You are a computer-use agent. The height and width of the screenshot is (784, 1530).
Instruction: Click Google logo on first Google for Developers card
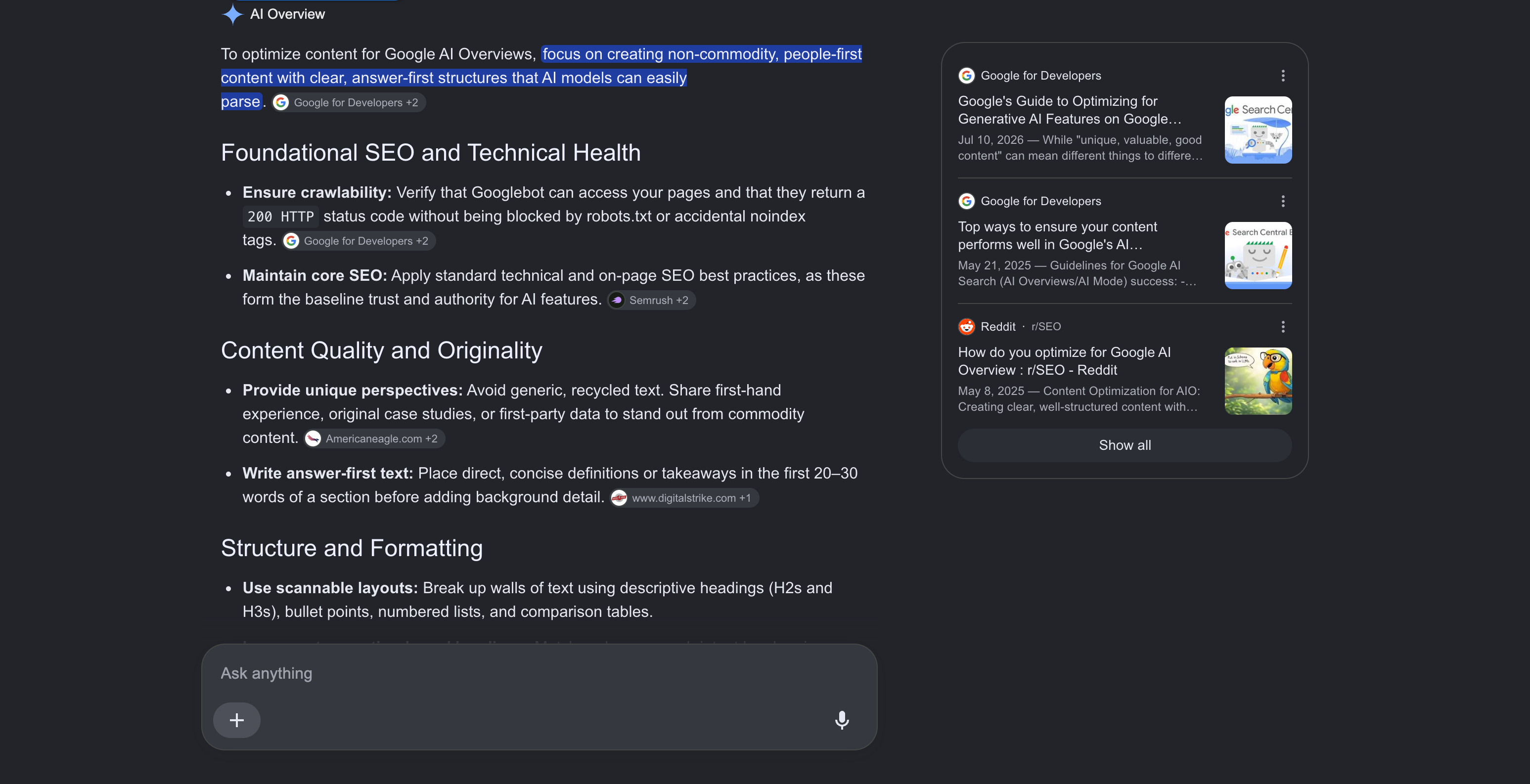966,76
